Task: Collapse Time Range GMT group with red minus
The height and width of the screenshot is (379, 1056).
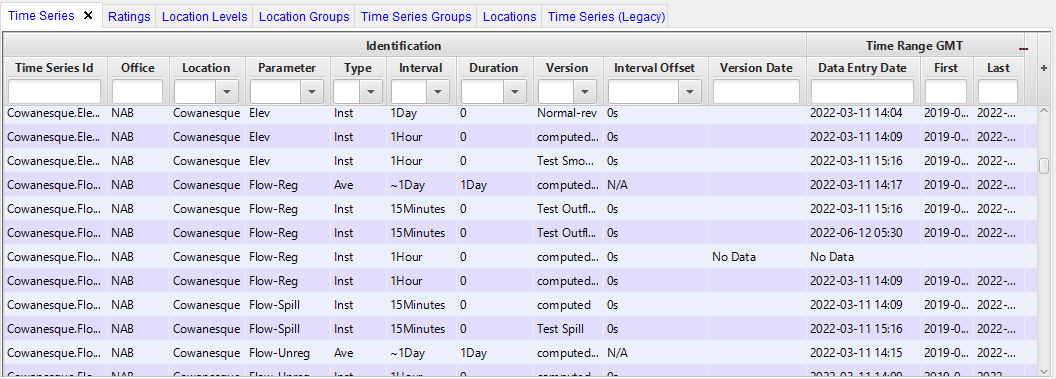Action: tap(1024, 48)
